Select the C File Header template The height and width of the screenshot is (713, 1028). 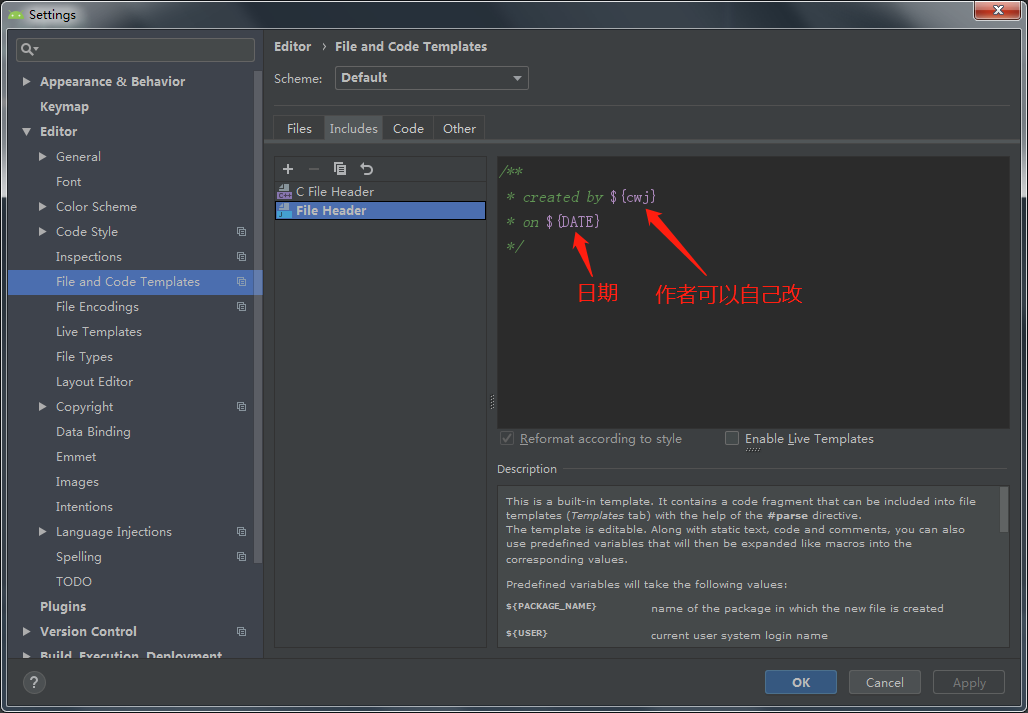coord(338,190)
